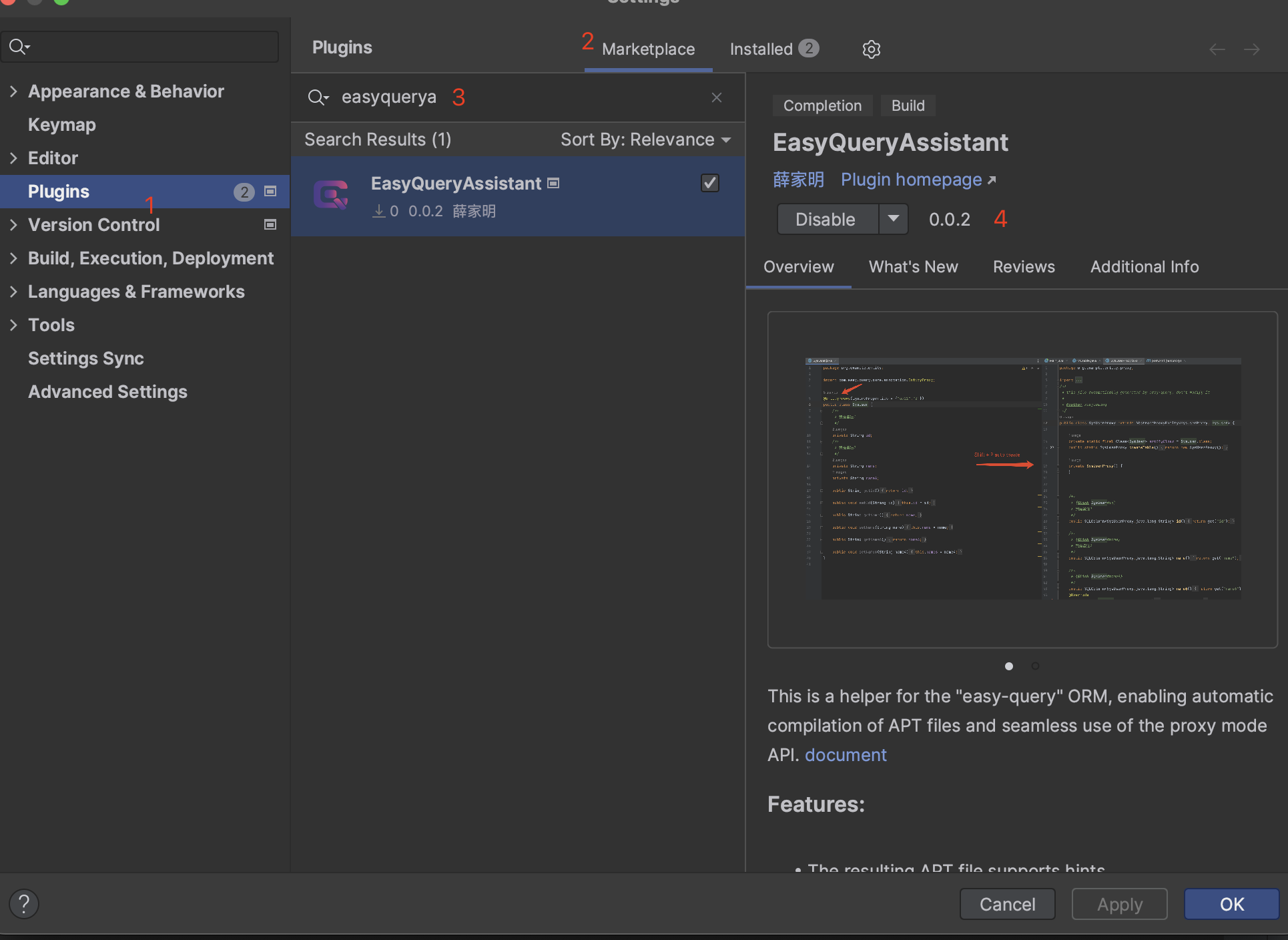Open the What's New tab
Screen dimensions: 1288x940
913,267
